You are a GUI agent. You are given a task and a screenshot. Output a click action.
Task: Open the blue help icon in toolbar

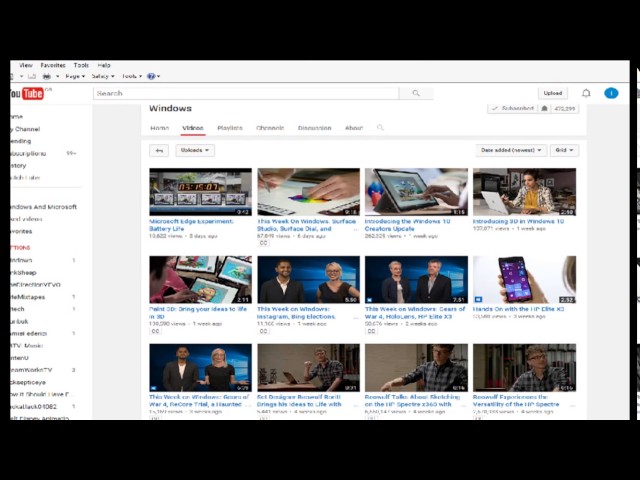pyautogui.click(x=151, y=76)
